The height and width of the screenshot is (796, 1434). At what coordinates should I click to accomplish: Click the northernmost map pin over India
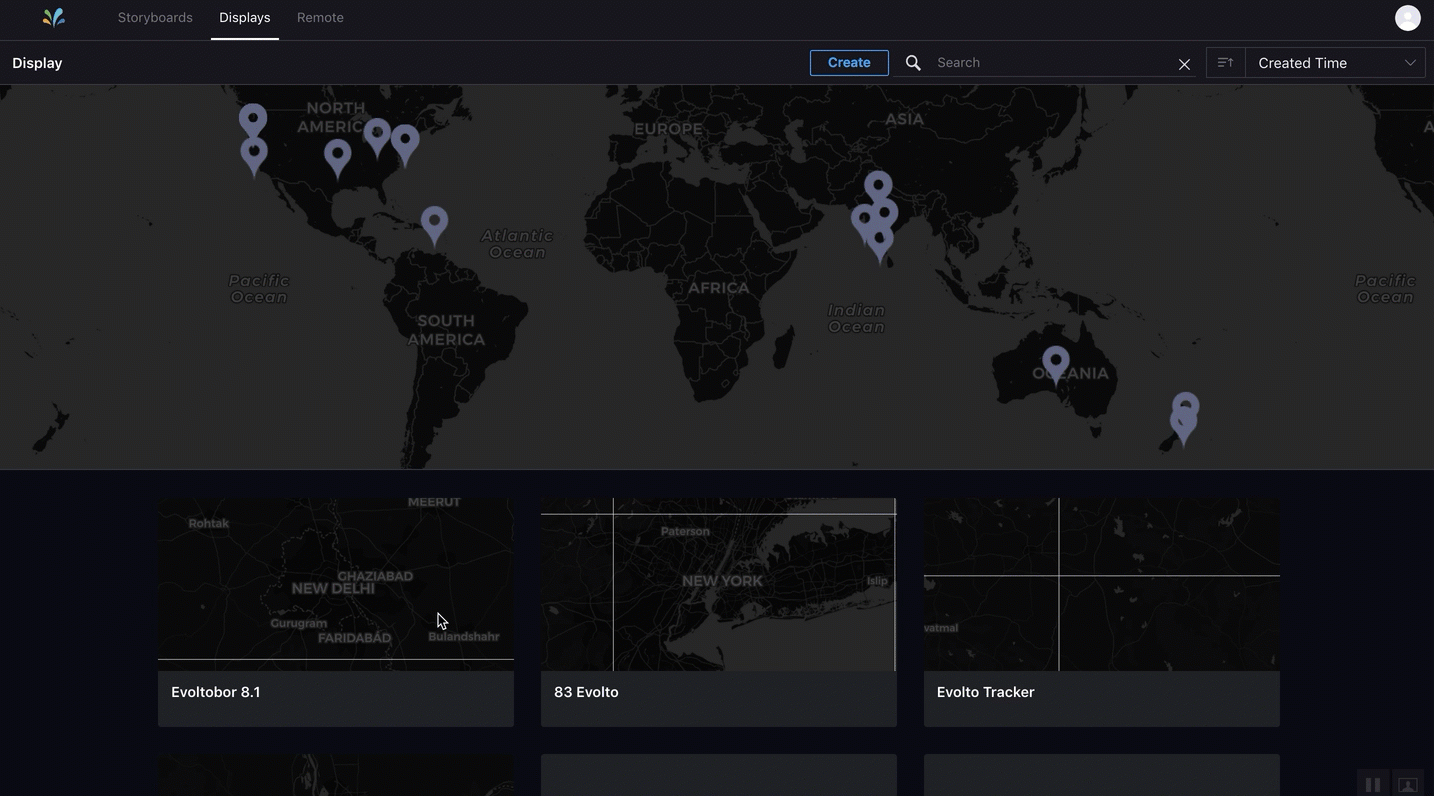(878, 185)
